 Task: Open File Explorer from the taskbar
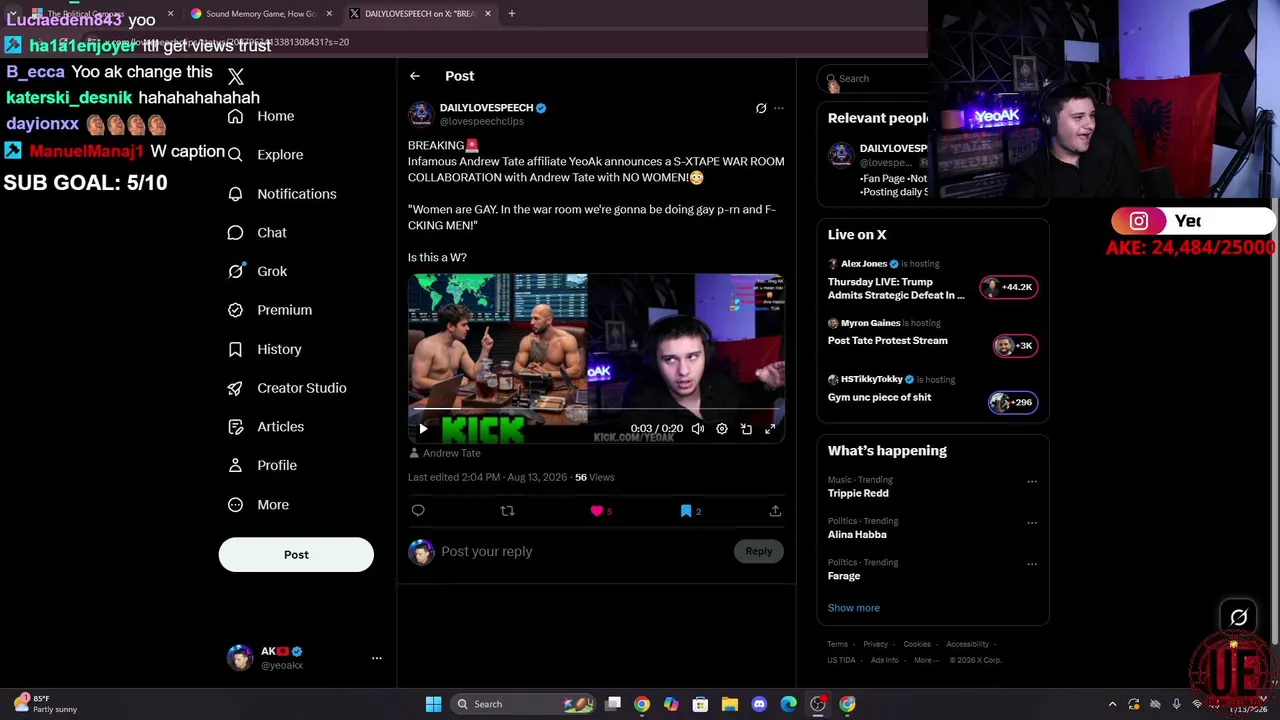729,704
